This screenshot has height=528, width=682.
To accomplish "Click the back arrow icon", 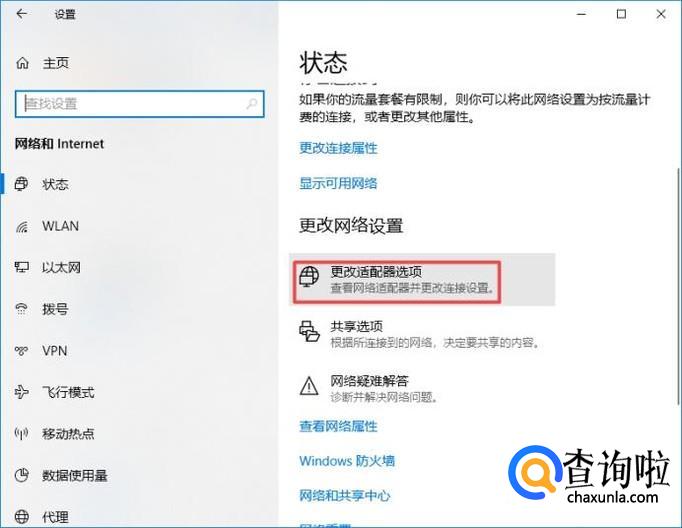I will click(21, 14).
